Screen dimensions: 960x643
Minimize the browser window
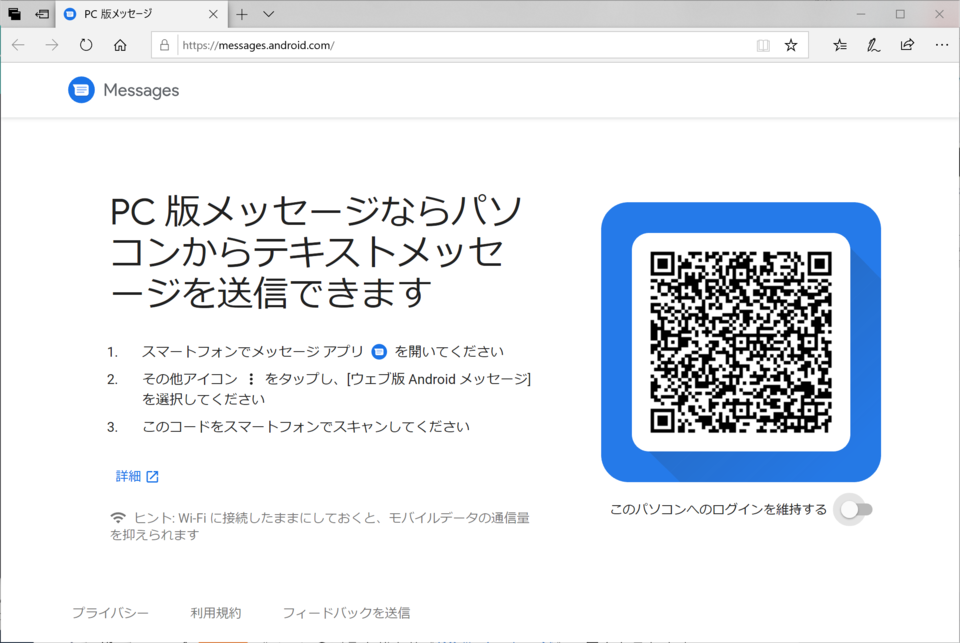pos(861,14)
